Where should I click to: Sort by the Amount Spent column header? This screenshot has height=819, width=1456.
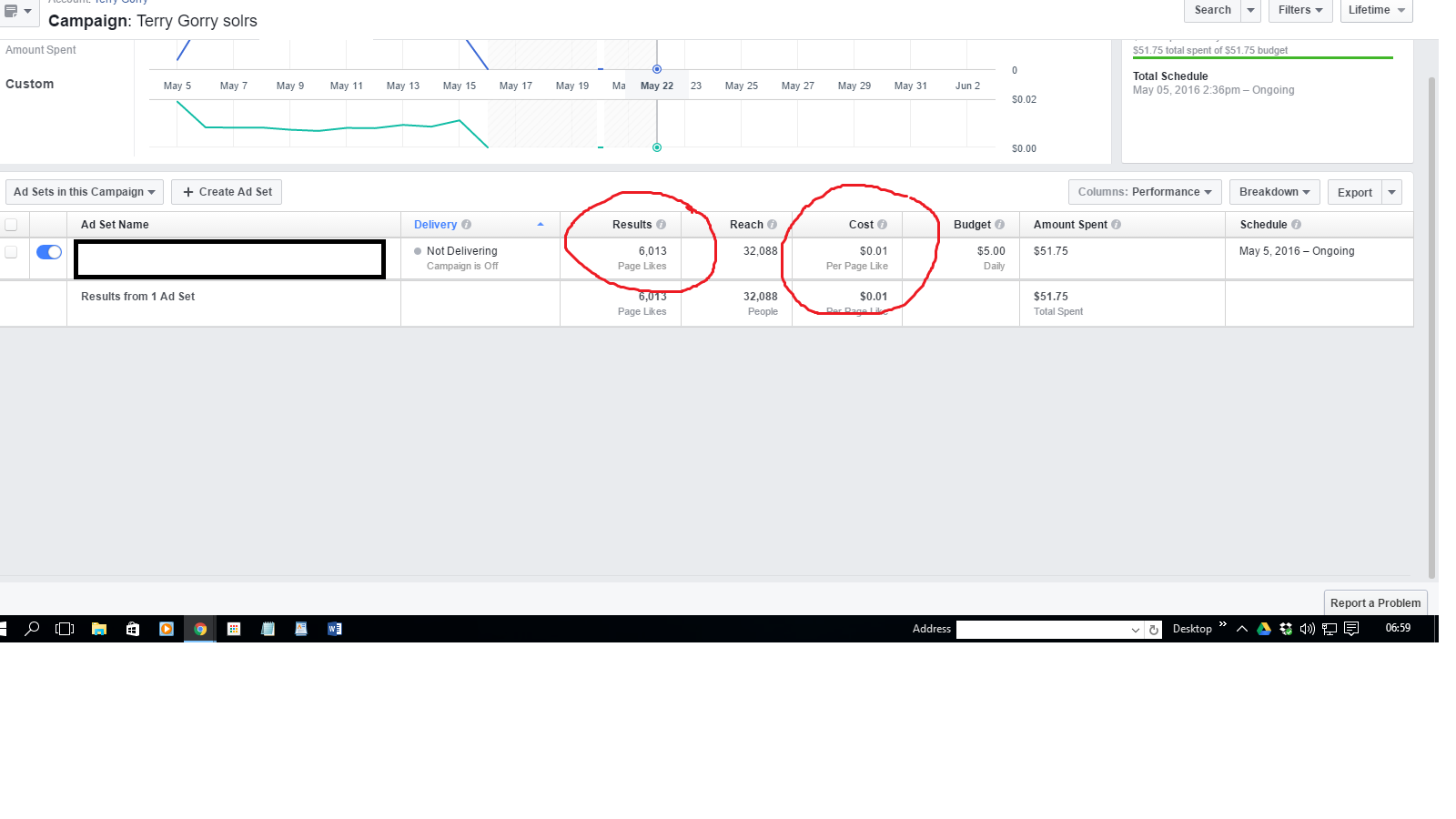1070,225
